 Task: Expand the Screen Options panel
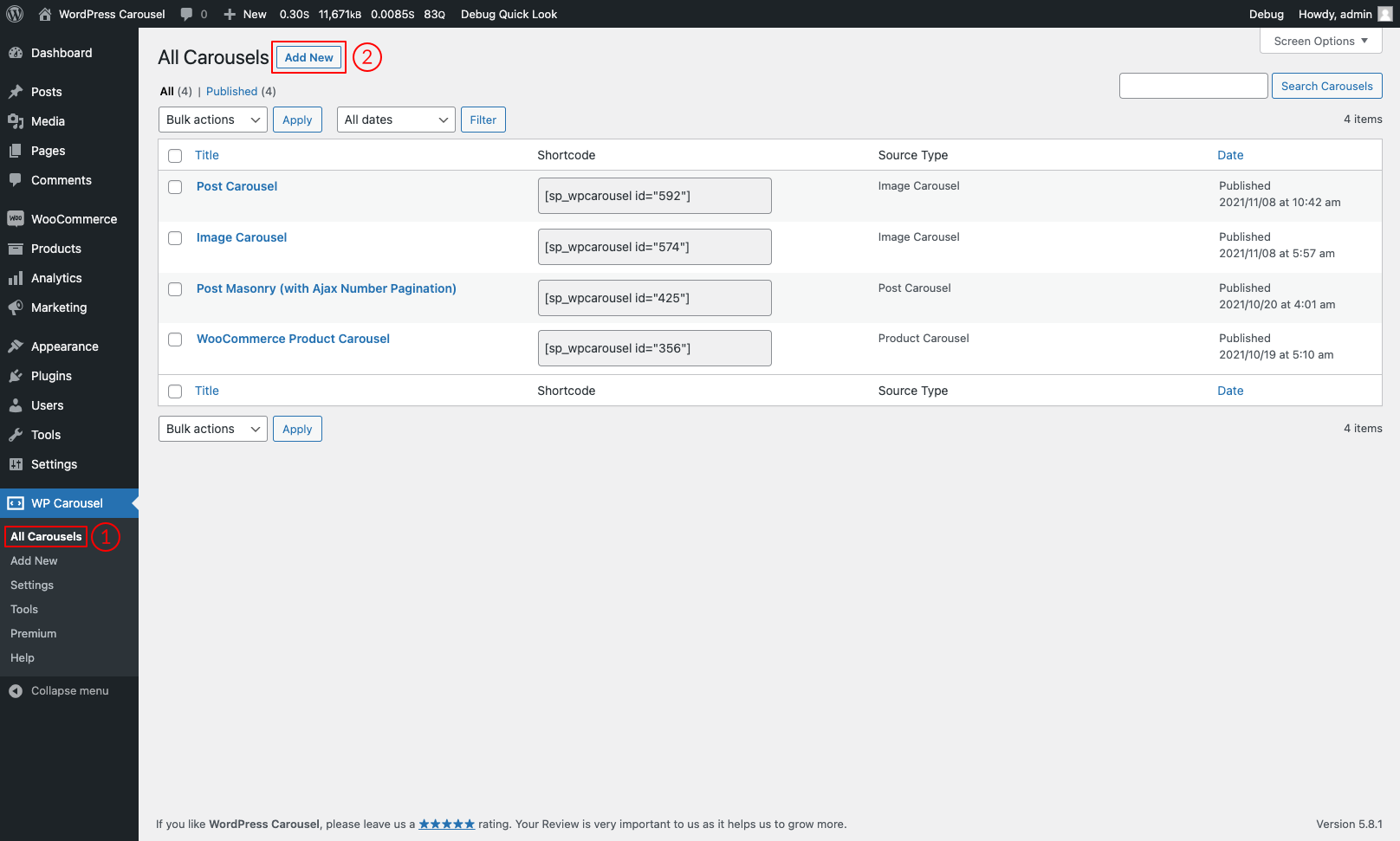[1320, 41]
